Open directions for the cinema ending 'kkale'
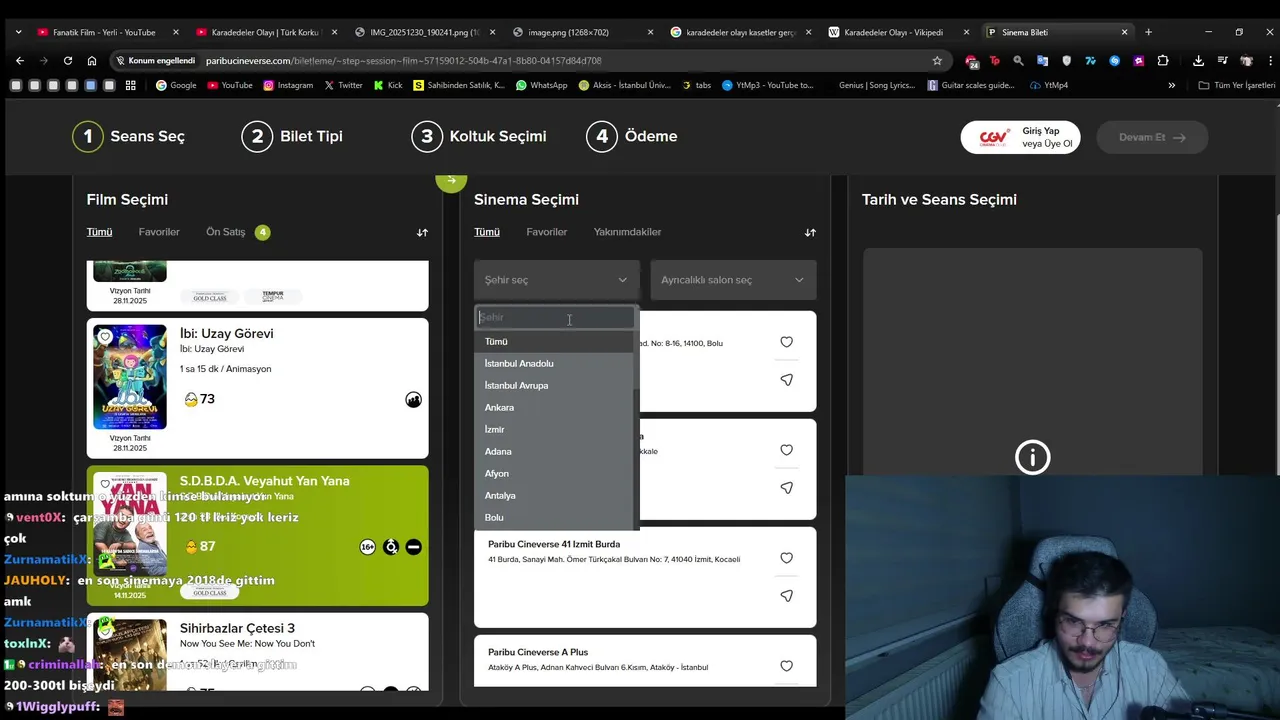 click(x=786, y=488)
